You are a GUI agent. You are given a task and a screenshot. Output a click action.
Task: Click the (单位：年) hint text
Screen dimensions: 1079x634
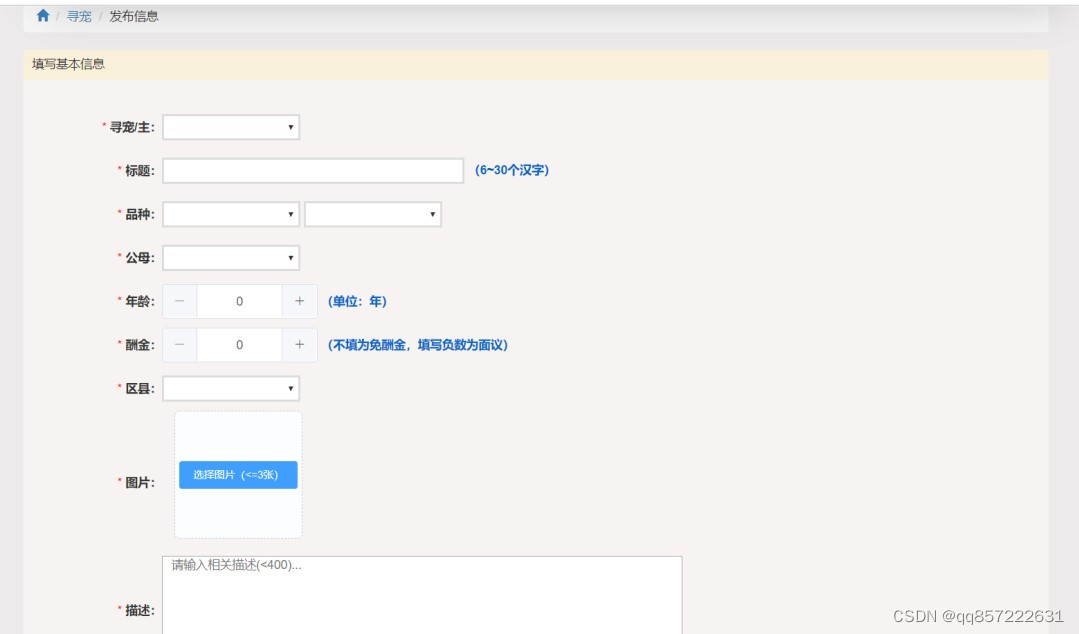tap(357, 302)
